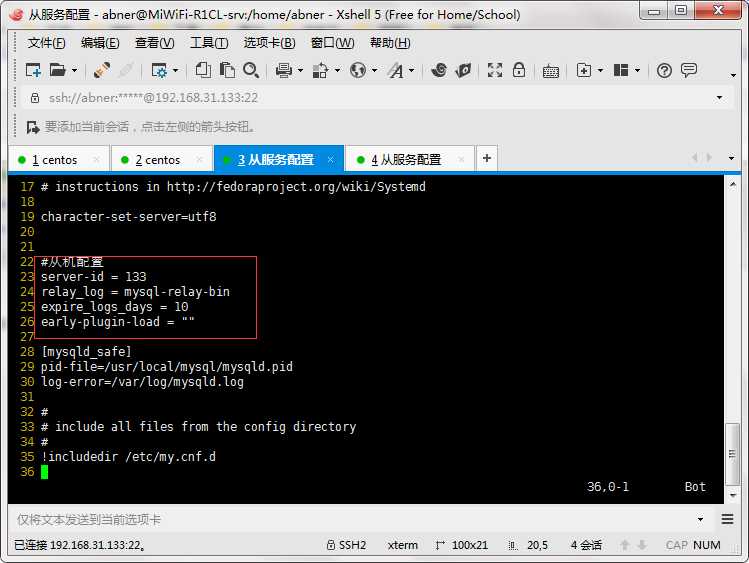The width and height of the screenshot is (749, 563).
Task: Open Help with the question mark icon
Action: (x=664, y=71)
